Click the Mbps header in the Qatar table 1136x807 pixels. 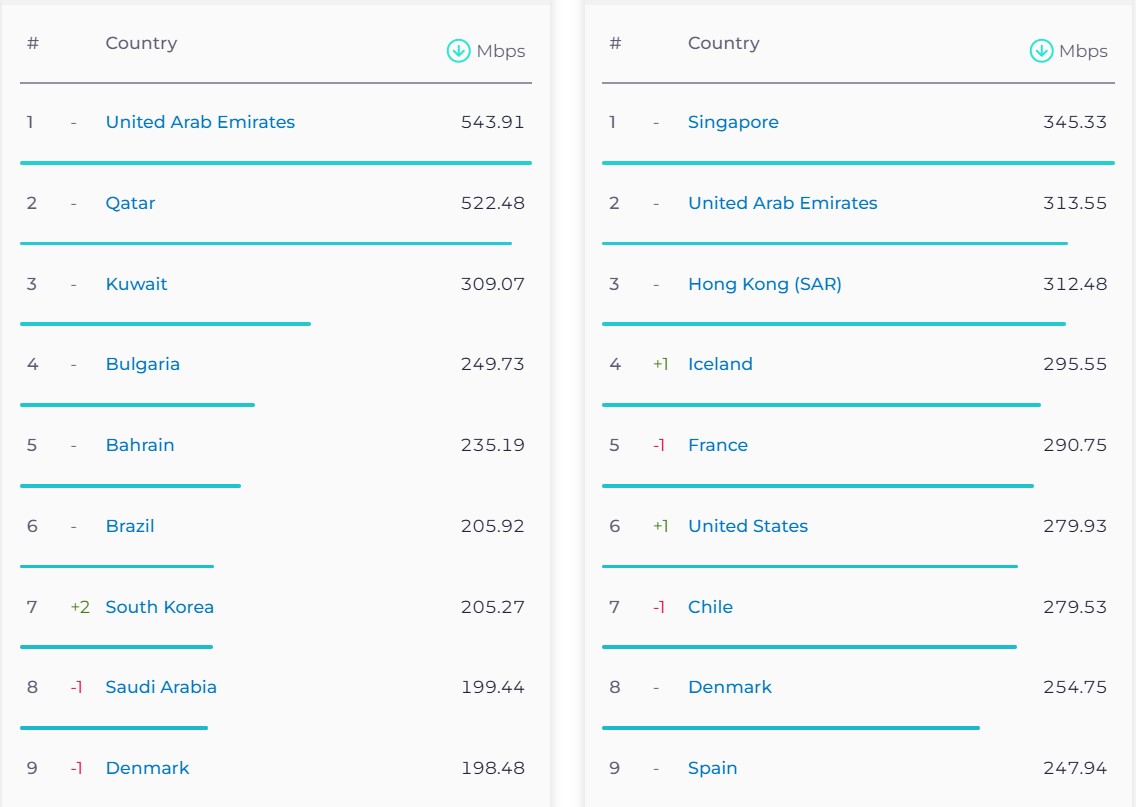click(501, 51)
